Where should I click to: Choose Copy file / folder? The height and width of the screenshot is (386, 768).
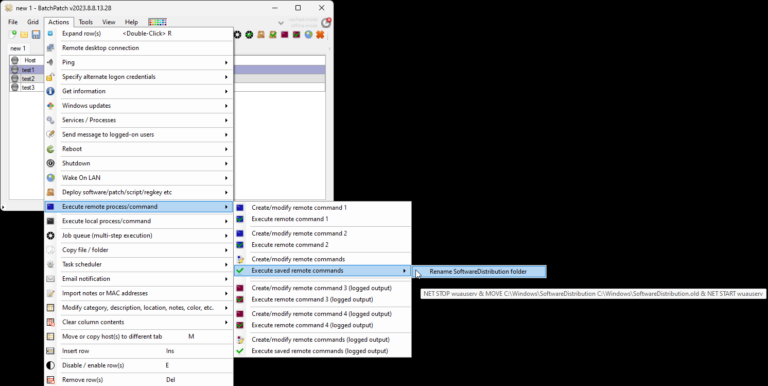pos(138,250)
